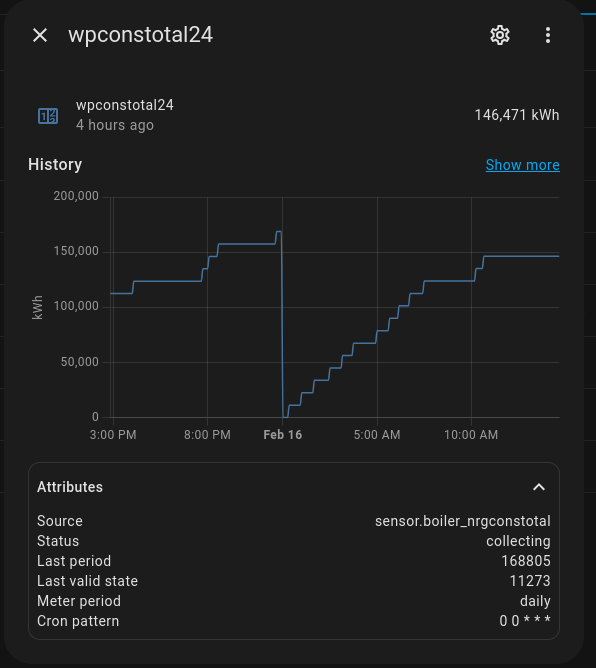Viewport: 596px width, 668px height.
Task: Click source value sensor.boiler_nrgconstotal
Action: click(x=463, y=521)
